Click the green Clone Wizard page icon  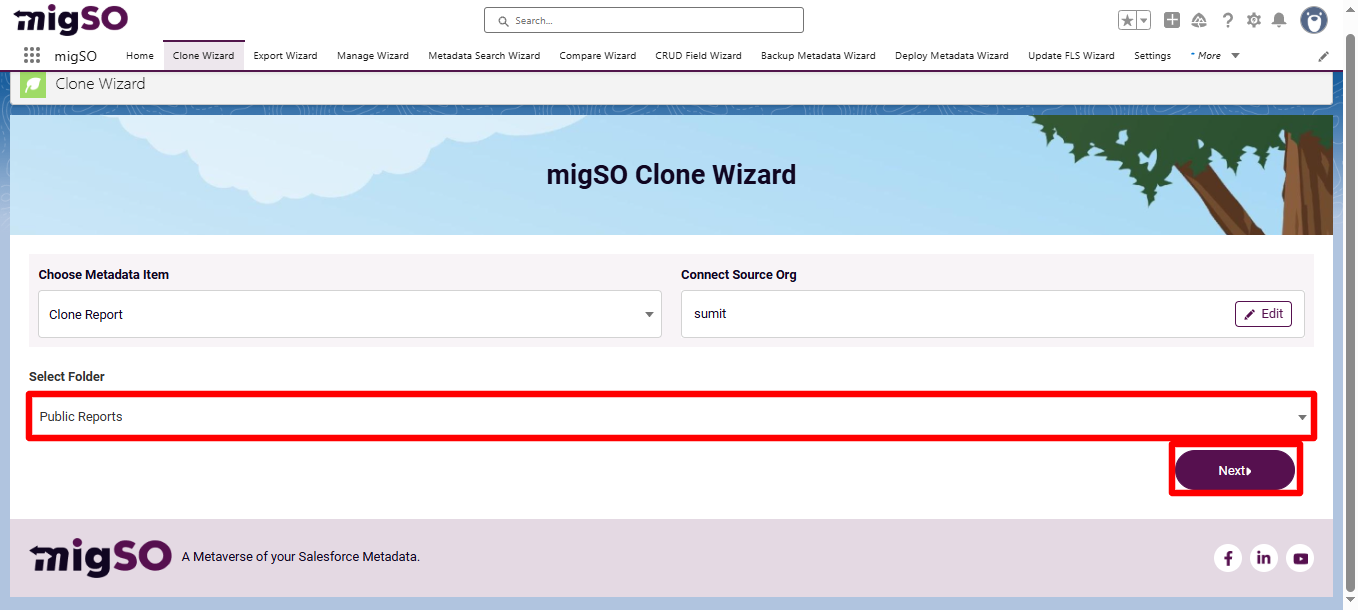33,86
